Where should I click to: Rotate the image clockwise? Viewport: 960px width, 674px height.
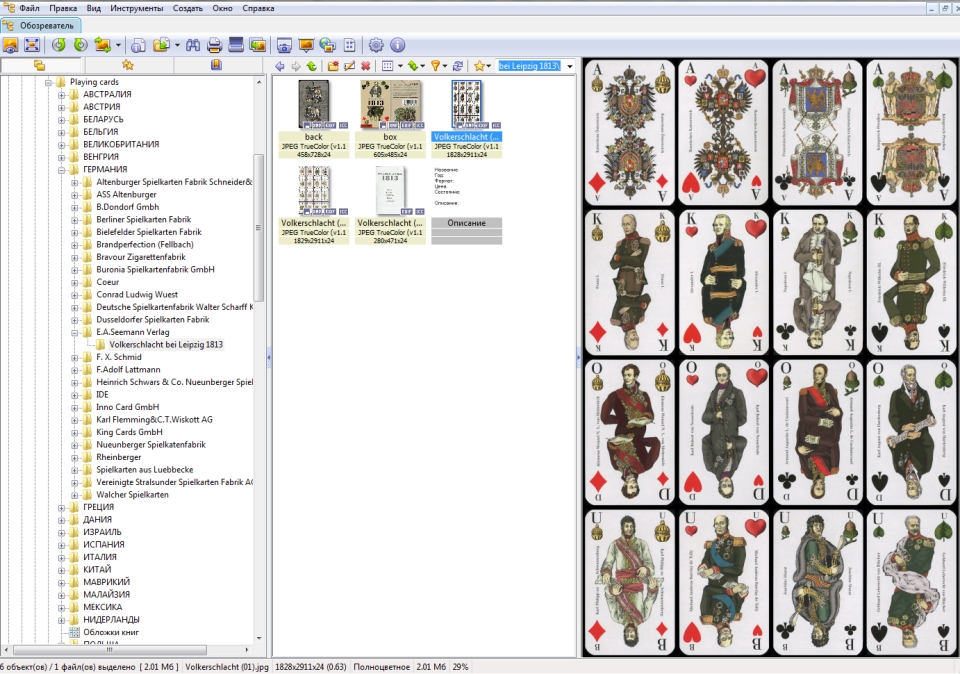pos(80,45)
